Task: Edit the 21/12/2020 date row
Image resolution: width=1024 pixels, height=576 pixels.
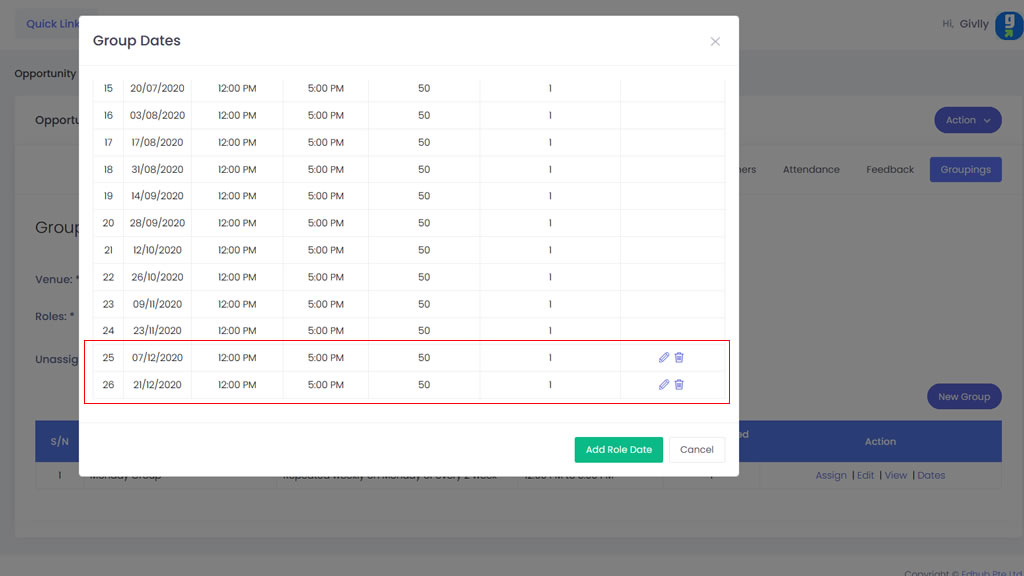Action: pos(663,385)
